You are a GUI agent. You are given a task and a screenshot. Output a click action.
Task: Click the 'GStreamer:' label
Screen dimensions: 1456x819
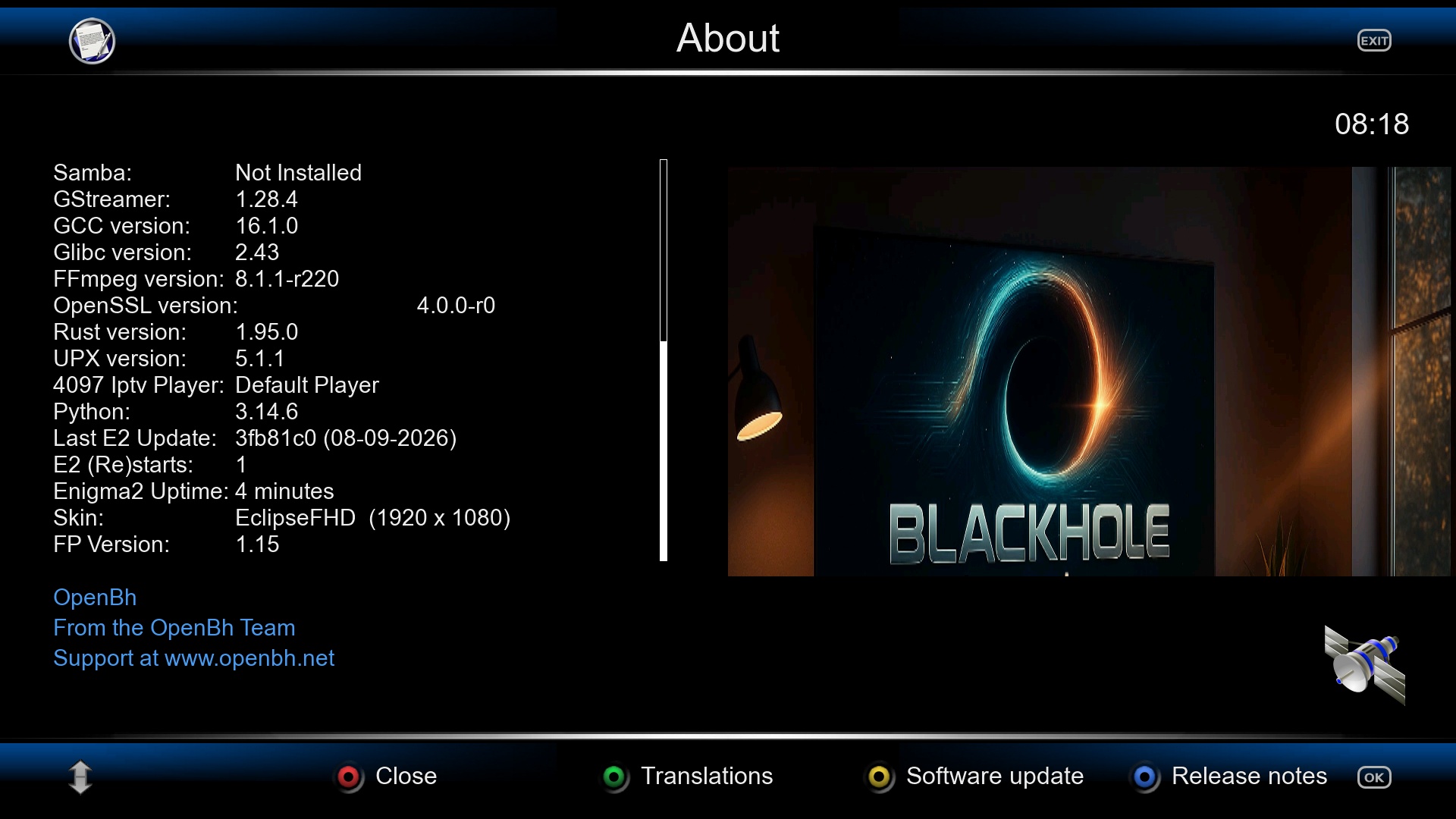111,199
